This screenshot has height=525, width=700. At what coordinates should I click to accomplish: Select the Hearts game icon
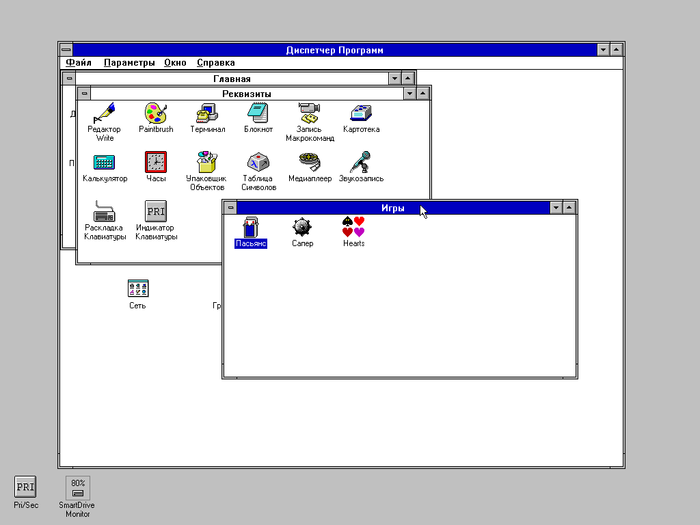pos(353,227)
